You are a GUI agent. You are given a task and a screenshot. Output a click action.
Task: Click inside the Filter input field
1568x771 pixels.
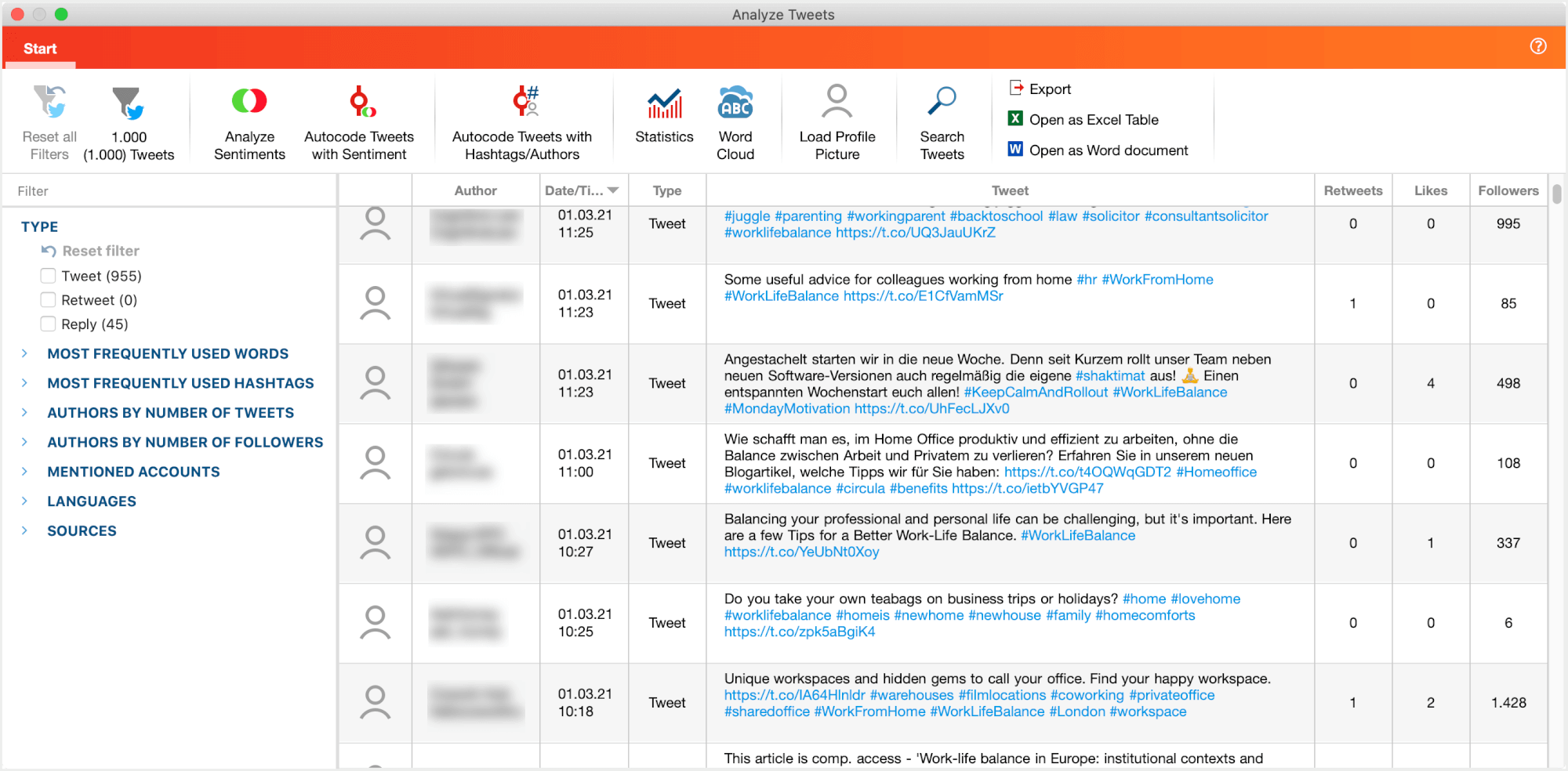point(157,190)
